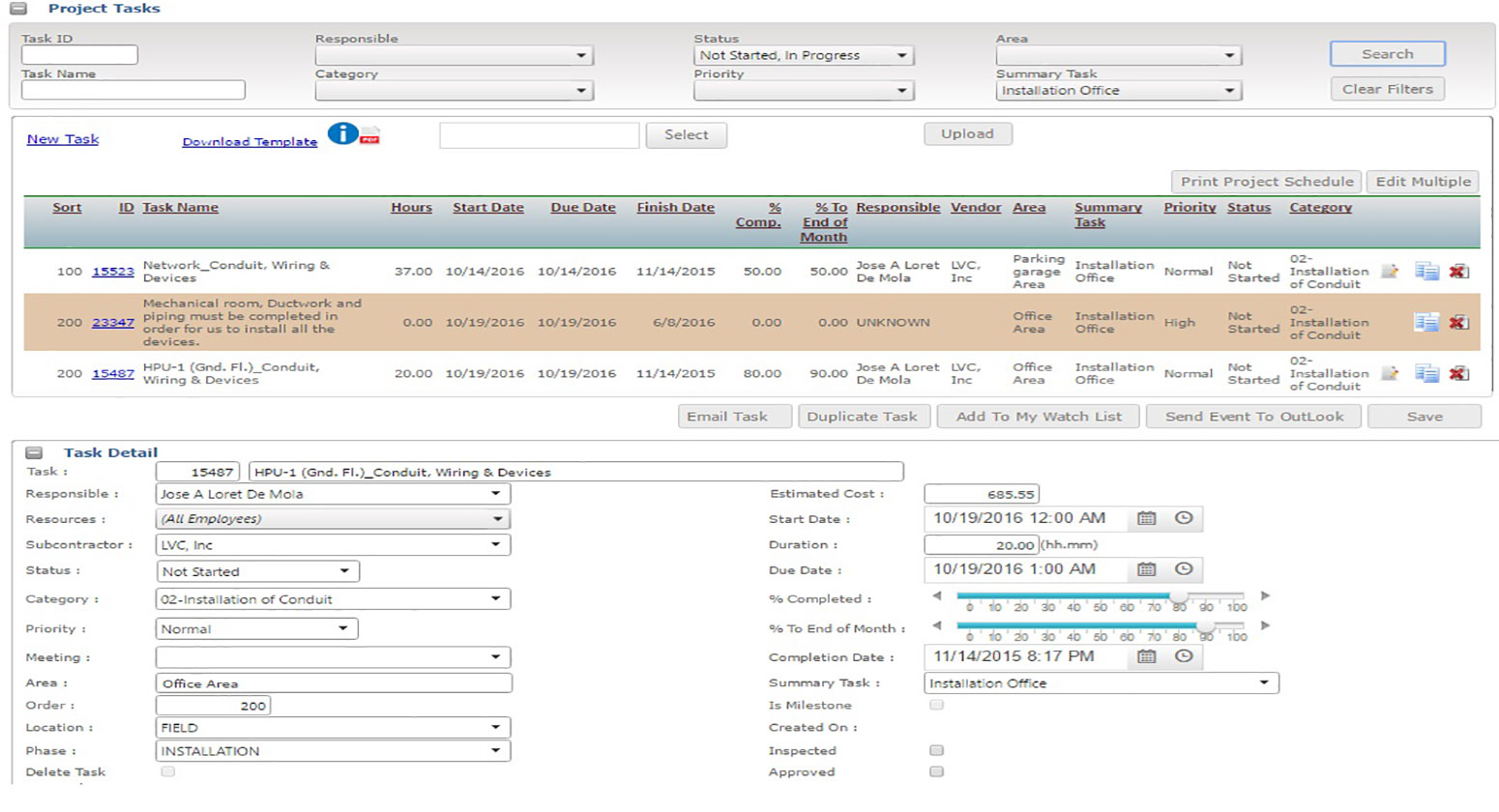Check the Is Milestone checkbox

pos(936,705)
